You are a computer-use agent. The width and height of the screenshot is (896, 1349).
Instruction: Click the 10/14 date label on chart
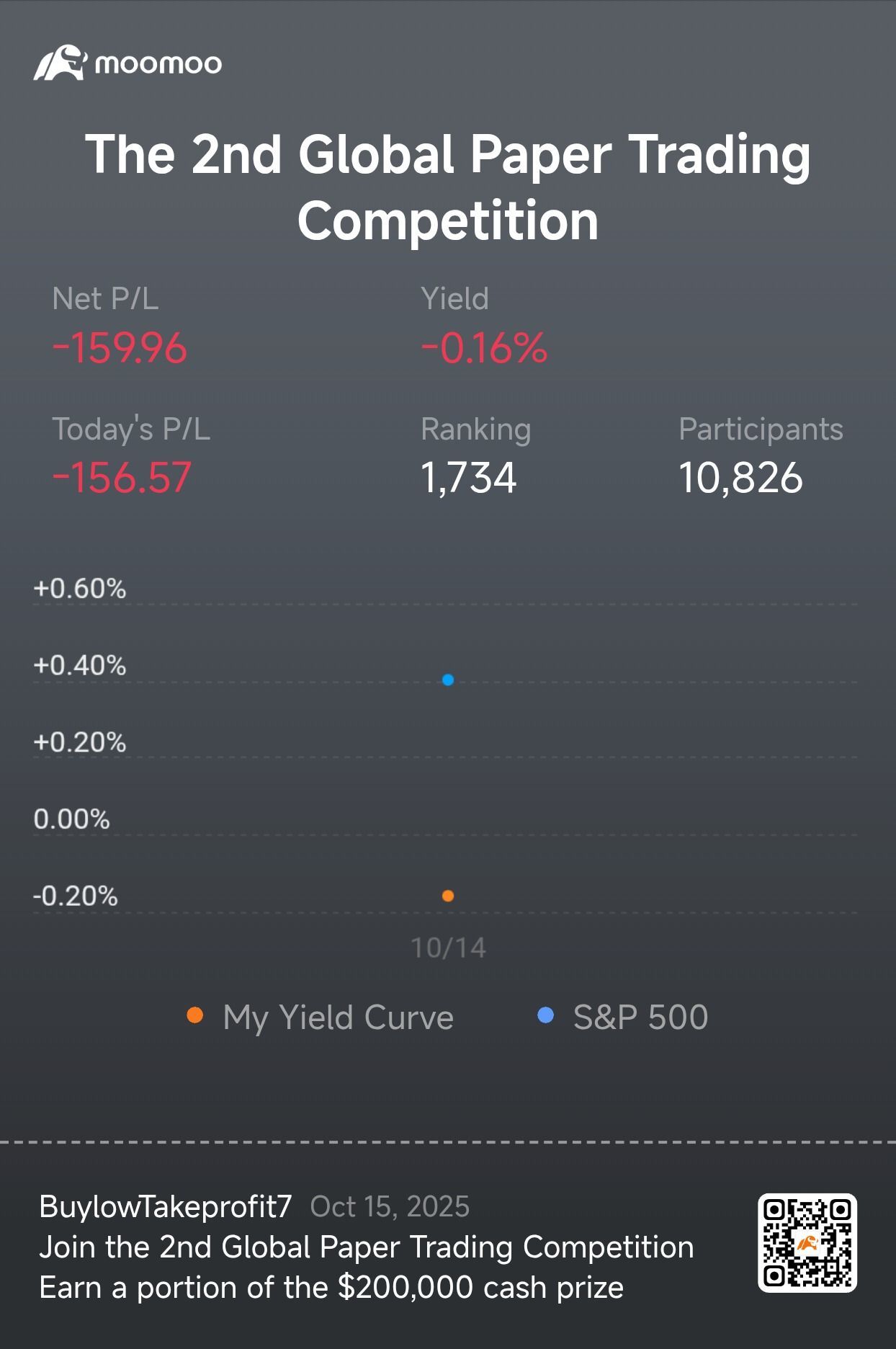448,948
